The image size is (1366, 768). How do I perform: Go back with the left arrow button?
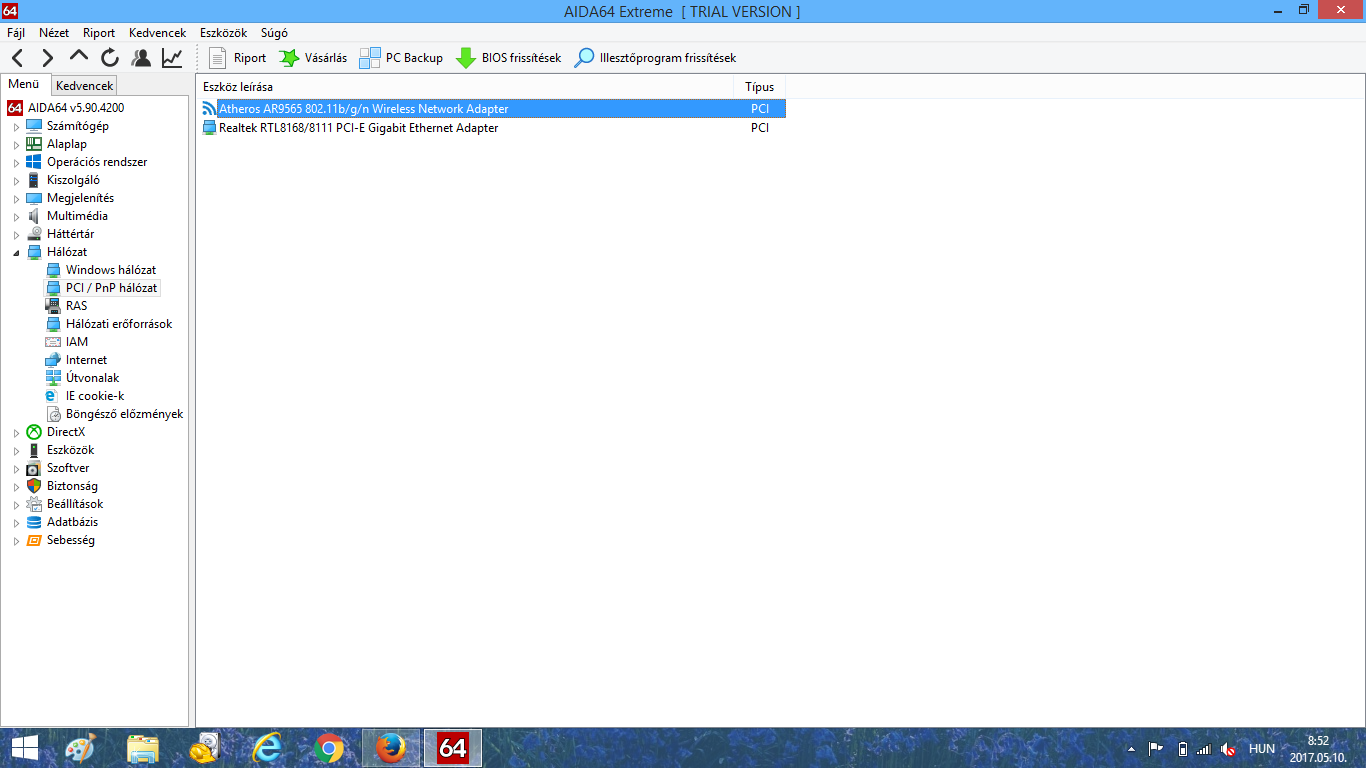(18, 58)
